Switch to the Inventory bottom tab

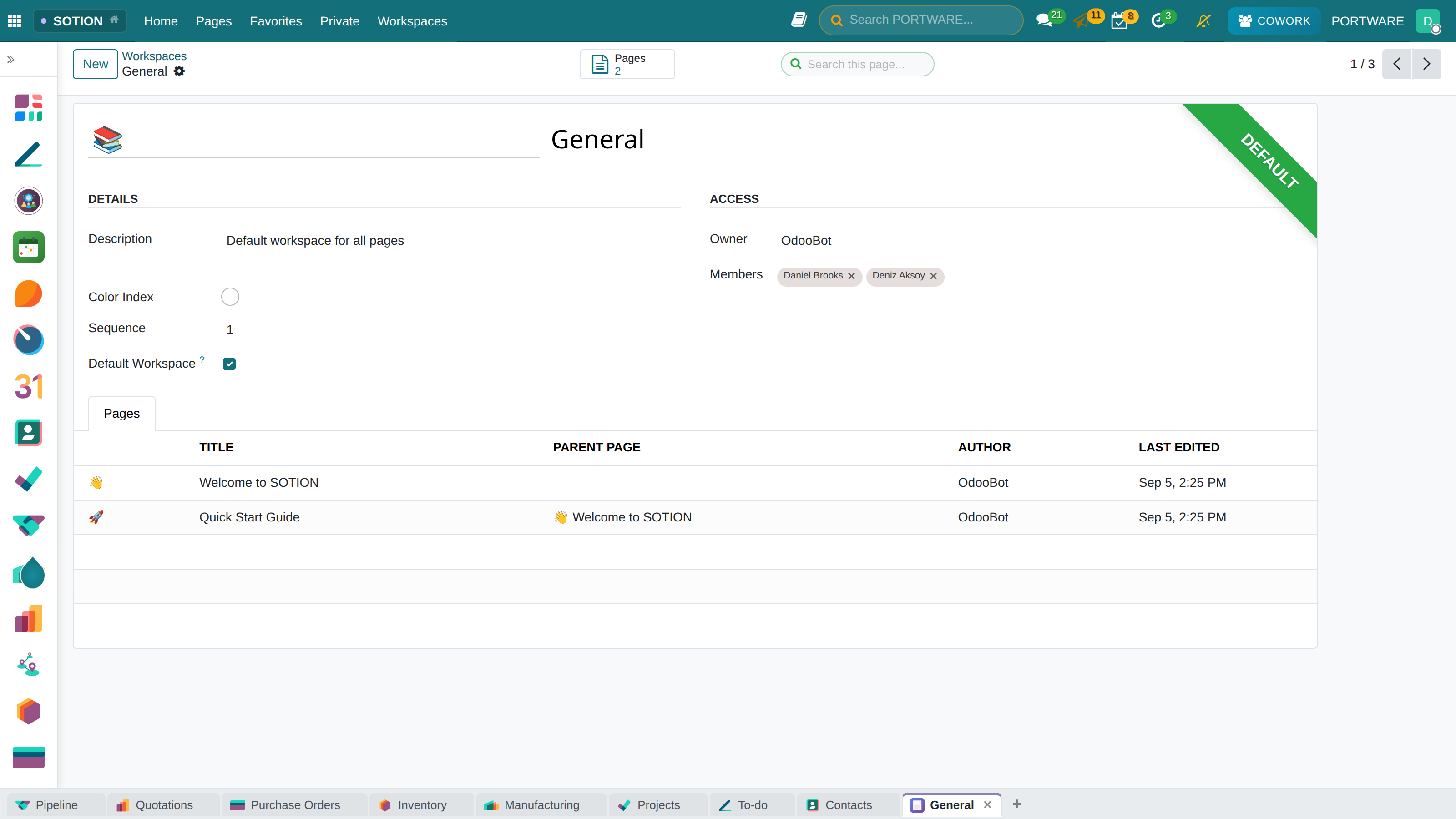tap(422, 805)
